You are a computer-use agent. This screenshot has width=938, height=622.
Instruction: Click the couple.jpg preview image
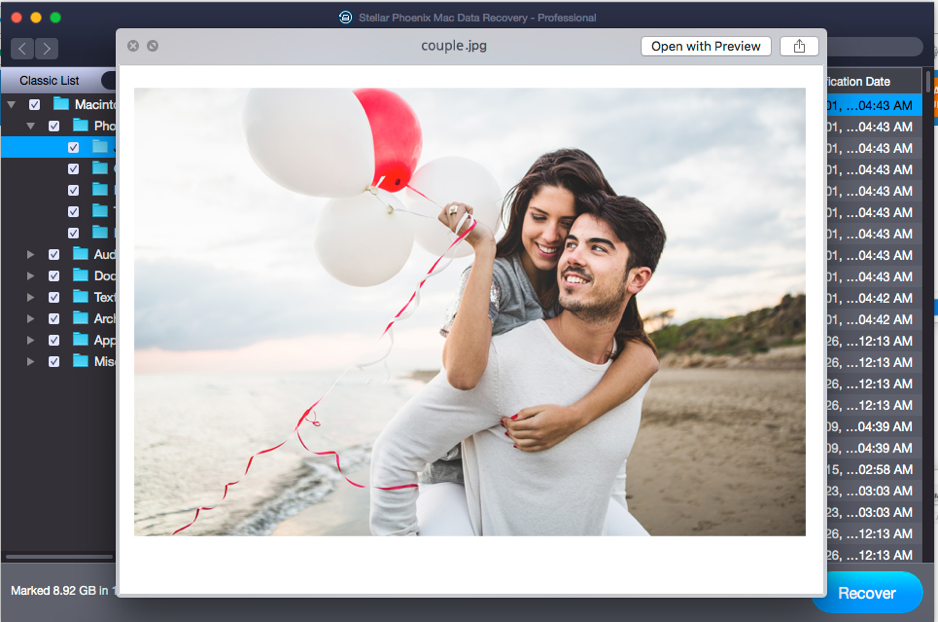pyautogui.click(x=469, y=311)
